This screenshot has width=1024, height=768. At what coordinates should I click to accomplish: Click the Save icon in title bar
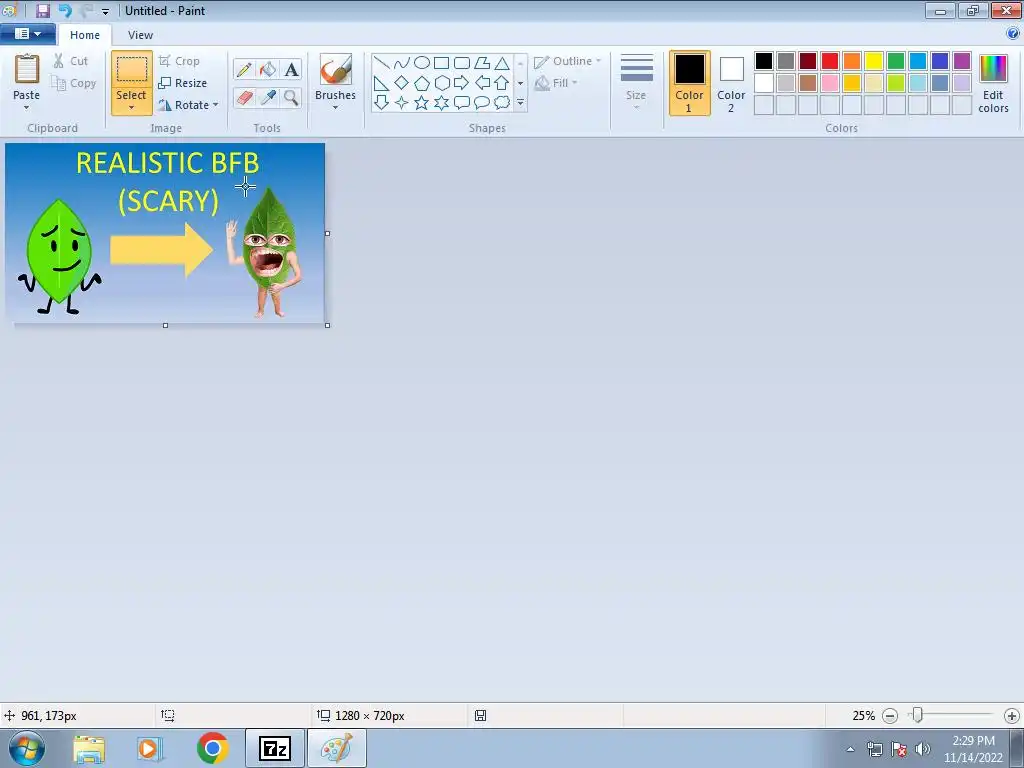(43, 10)
